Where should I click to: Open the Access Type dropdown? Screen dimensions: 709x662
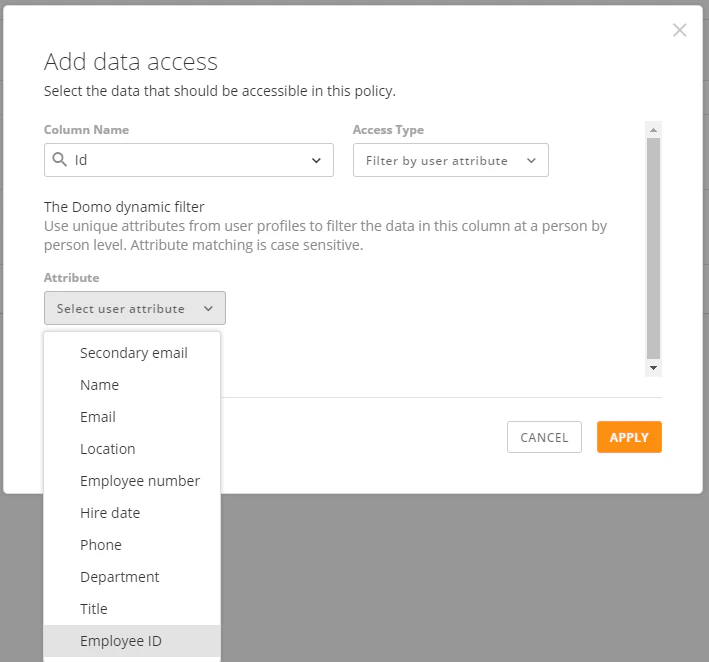point(451,160)
